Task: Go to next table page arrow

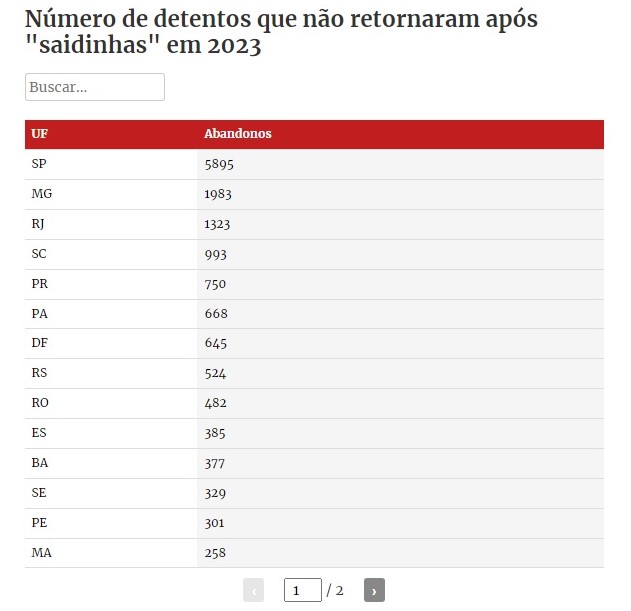Action: (374, 591)
